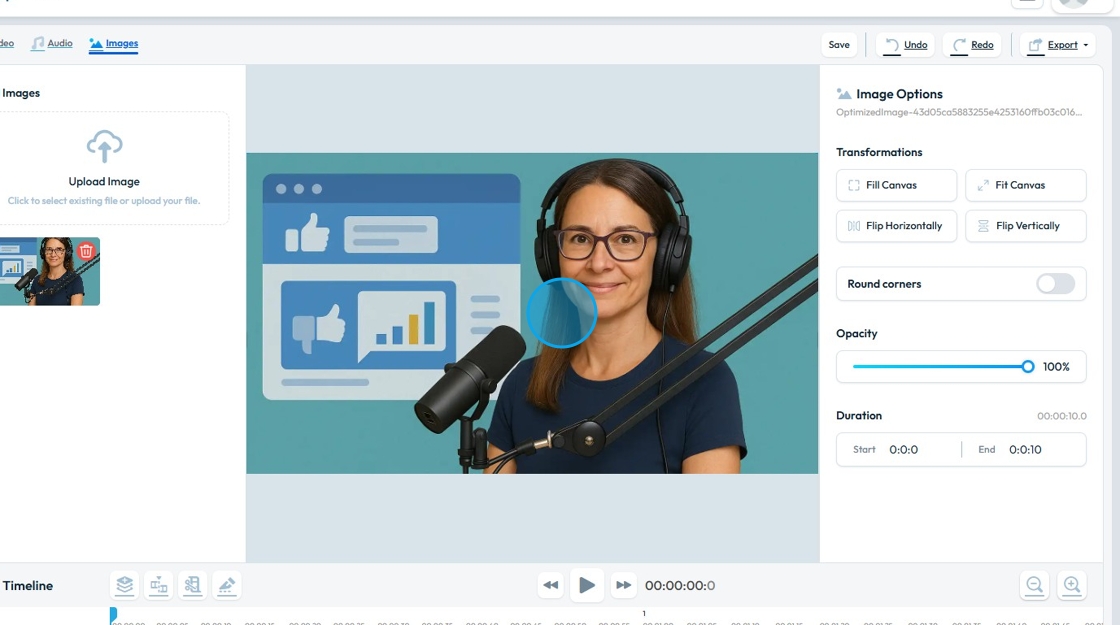Open the Audio tab

pyautogui.click(x=51, y=44)
